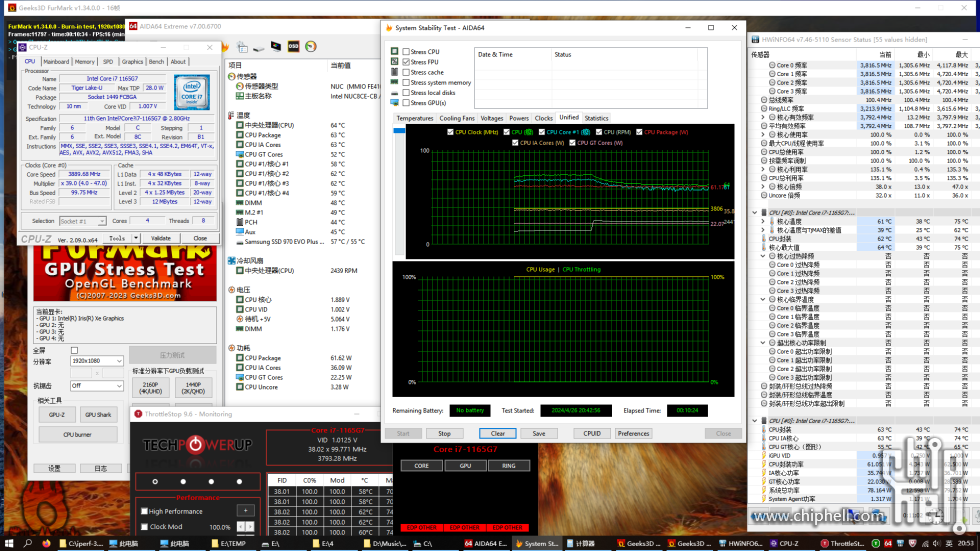The height and width of the screenshot is (551, 980).
Task: Open CPUID from Stability Test
Action: point(592,434)
